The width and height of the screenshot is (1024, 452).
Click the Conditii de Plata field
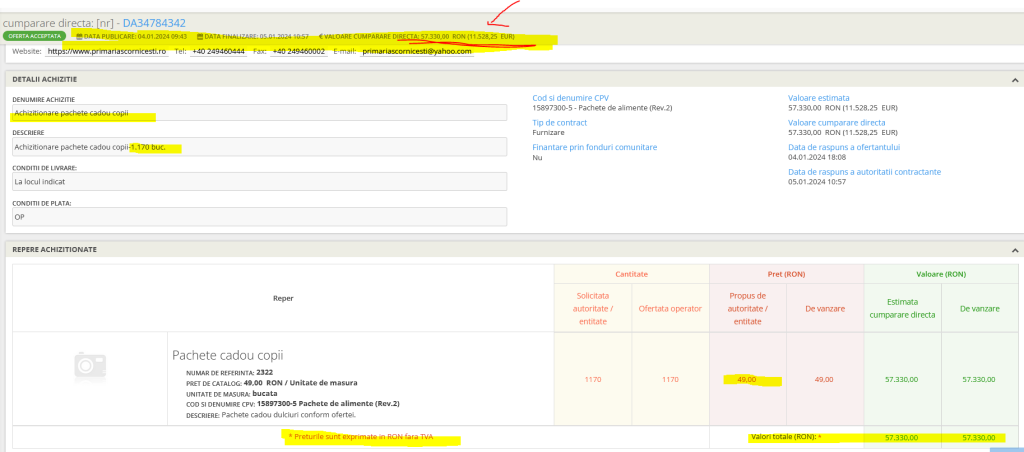click(260, 216)
